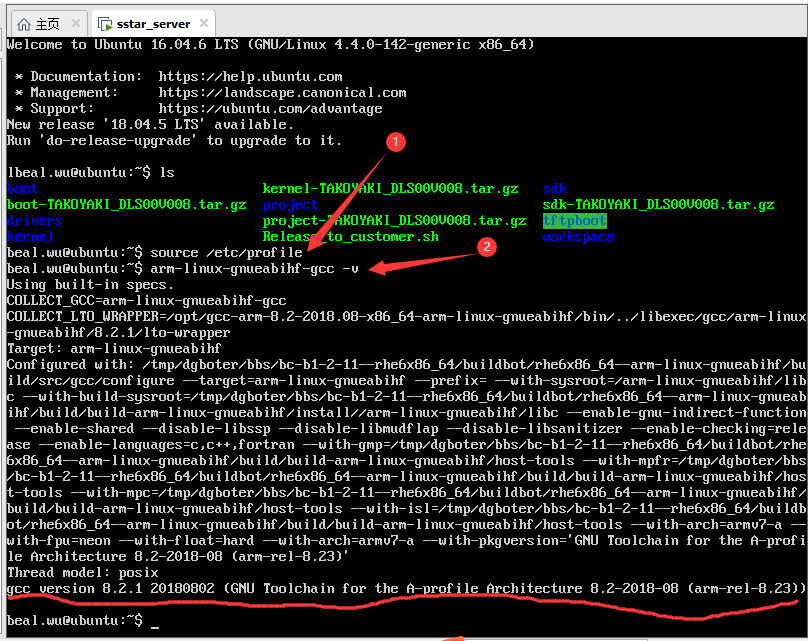Click the Welcome to Ubuntu 16.04.6 LTS line

pyautogui.click(x=271, y=45)
